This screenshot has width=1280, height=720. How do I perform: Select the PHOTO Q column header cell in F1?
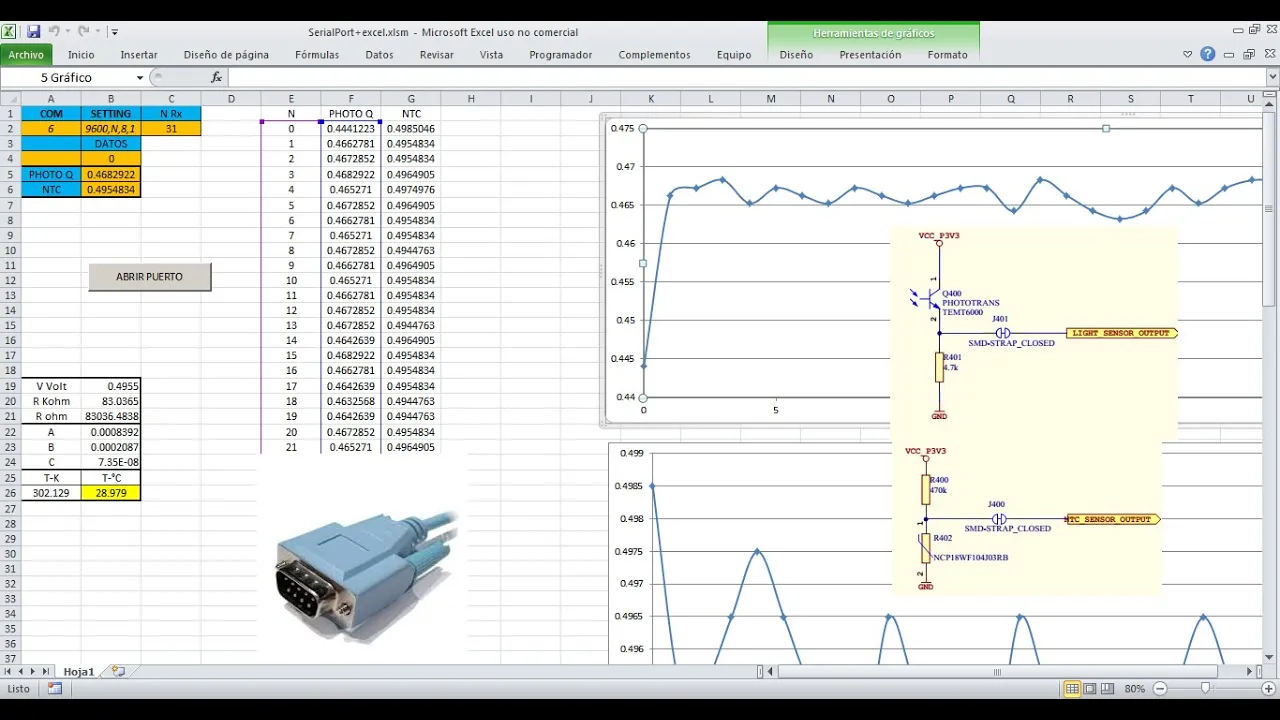point(351,114)
